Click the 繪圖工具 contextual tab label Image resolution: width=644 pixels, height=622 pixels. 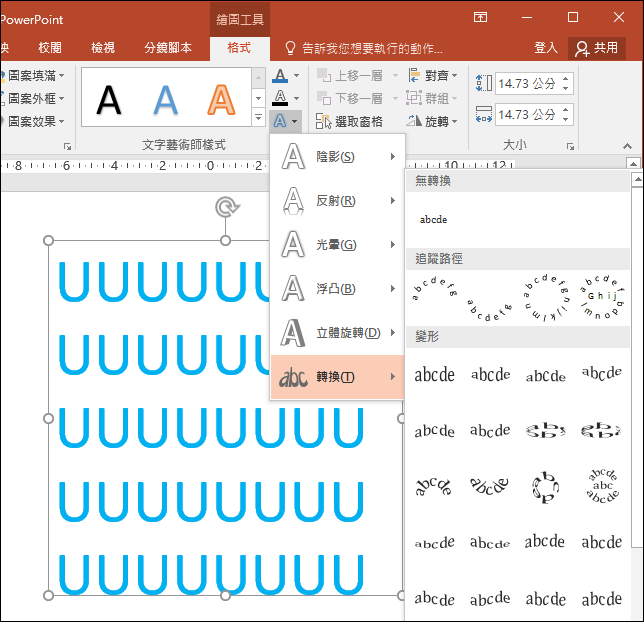[240, 19]
